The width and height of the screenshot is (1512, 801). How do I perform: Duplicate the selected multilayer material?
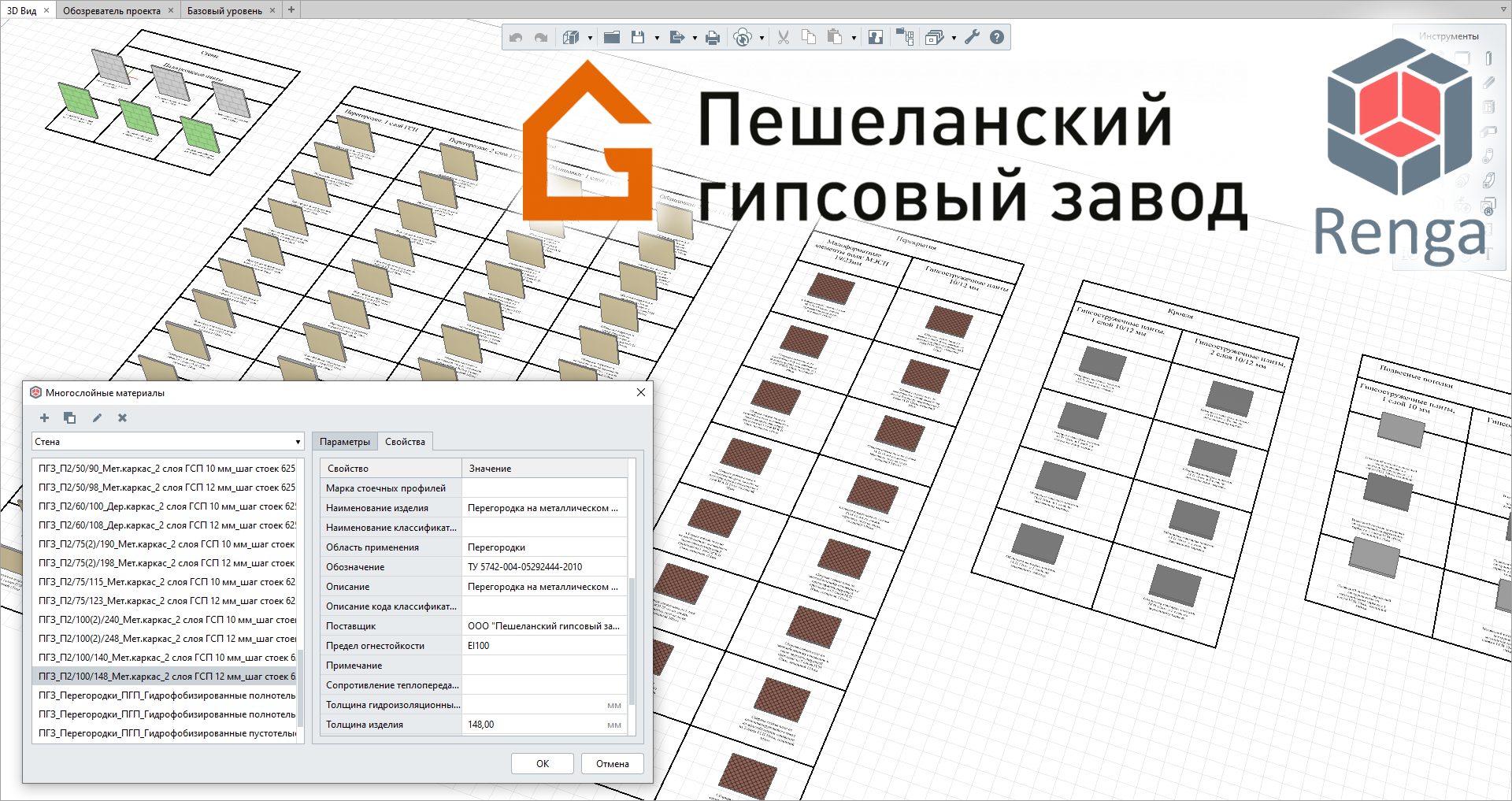point(70,418)
